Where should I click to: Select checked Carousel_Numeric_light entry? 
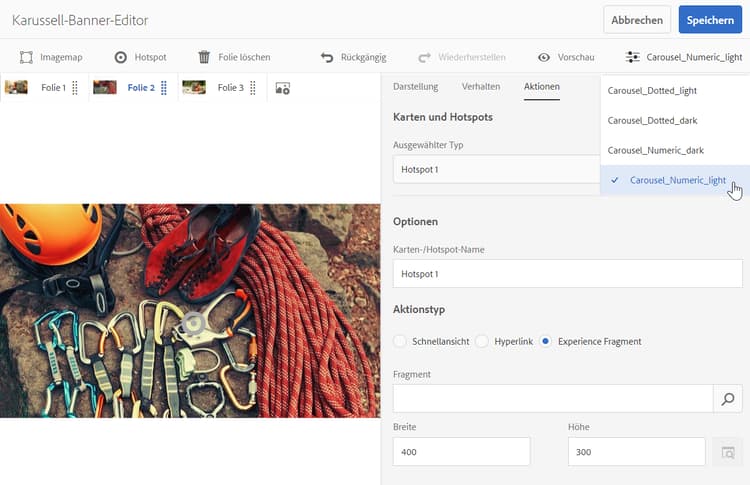[675, 180]
